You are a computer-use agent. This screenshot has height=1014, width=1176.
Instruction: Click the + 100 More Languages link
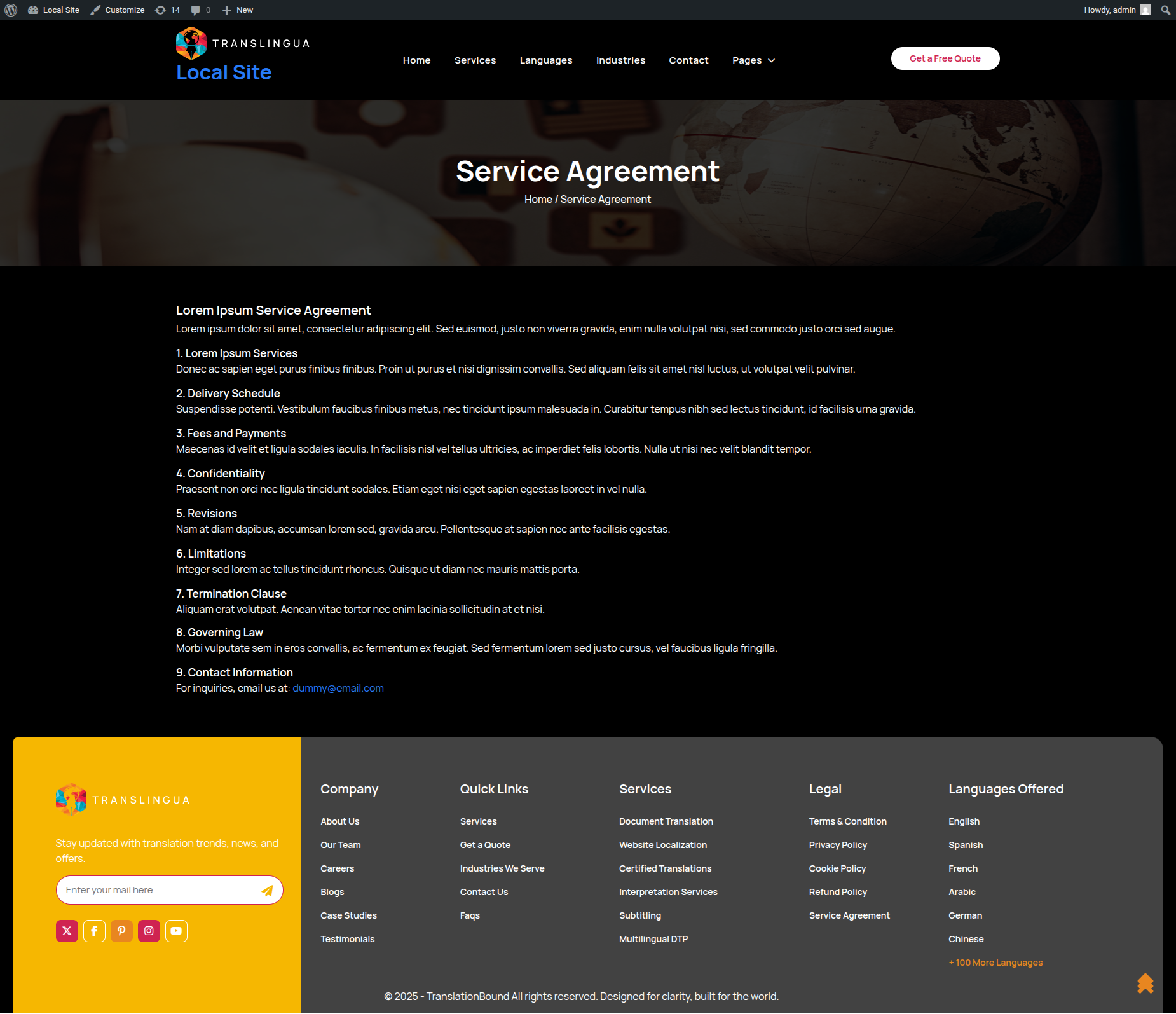click(995, 963)
